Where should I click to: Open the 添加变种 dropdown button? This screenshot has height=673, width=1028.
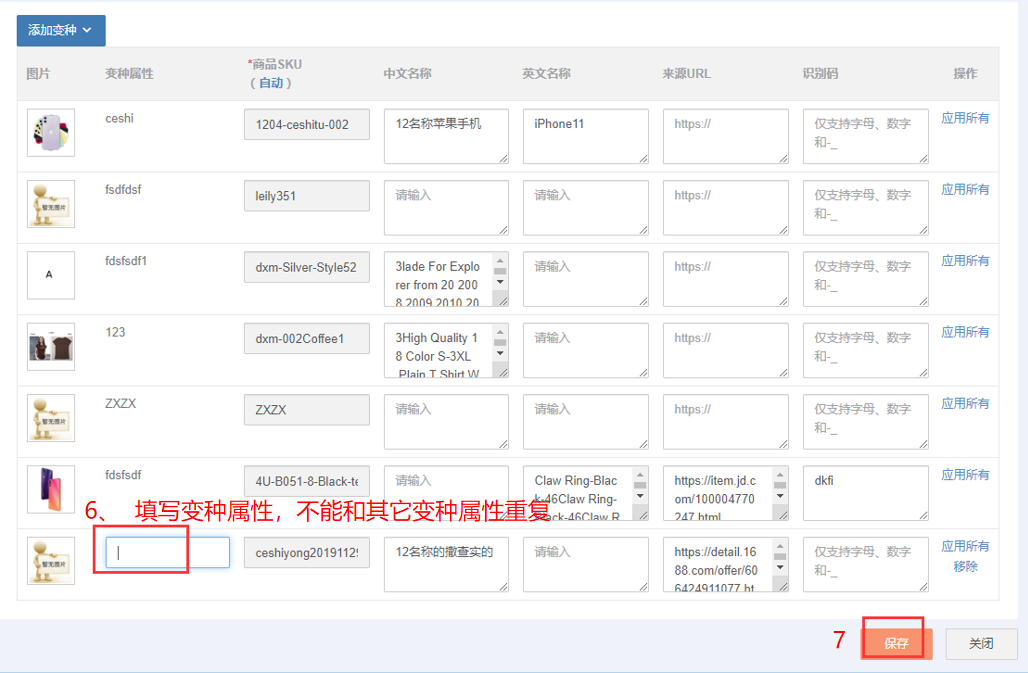pos(61,30)
